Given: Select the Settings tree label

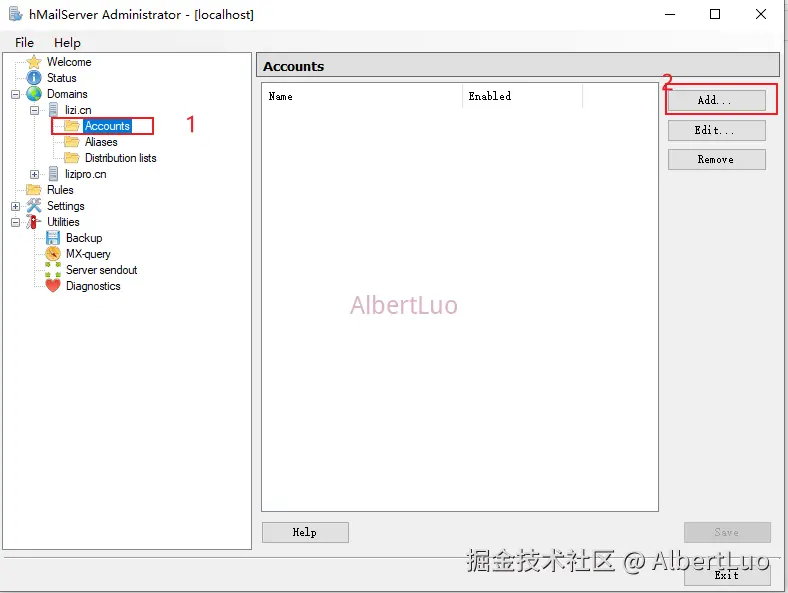Looking at the screenshot, I should pyautogui.click(x=66, y=206).
